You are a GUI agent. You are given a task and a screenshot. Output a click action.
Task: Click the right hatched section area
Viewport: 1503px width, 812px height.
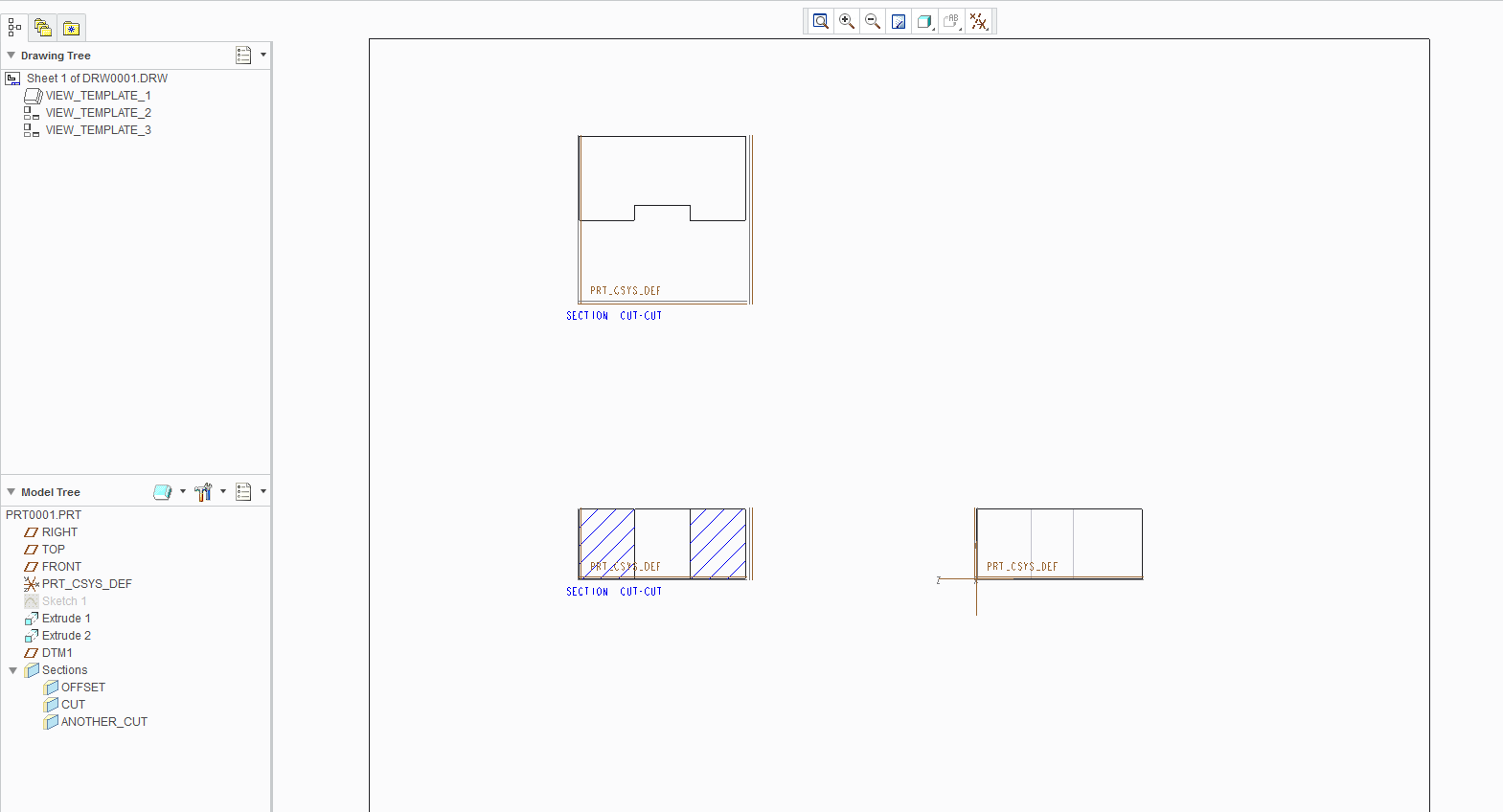(x=717, y=543)
